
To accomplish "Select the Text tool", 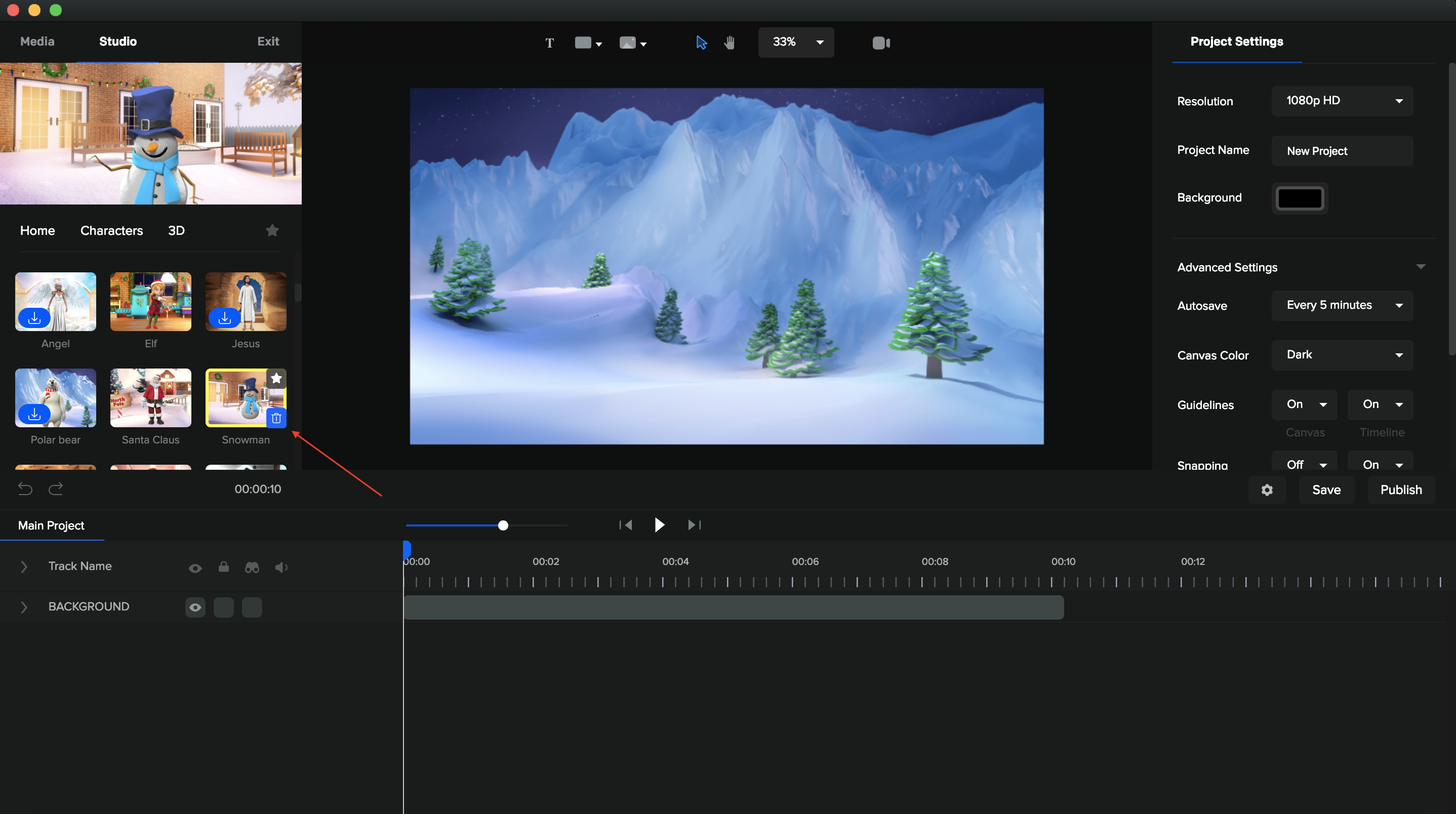I will [x=549, y=43].
